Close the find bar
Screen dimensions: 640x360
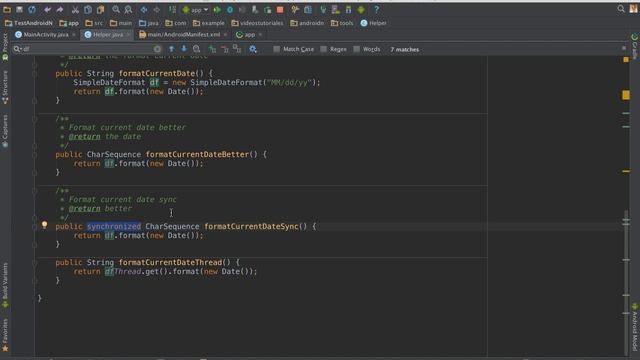(x=624, y=48)
